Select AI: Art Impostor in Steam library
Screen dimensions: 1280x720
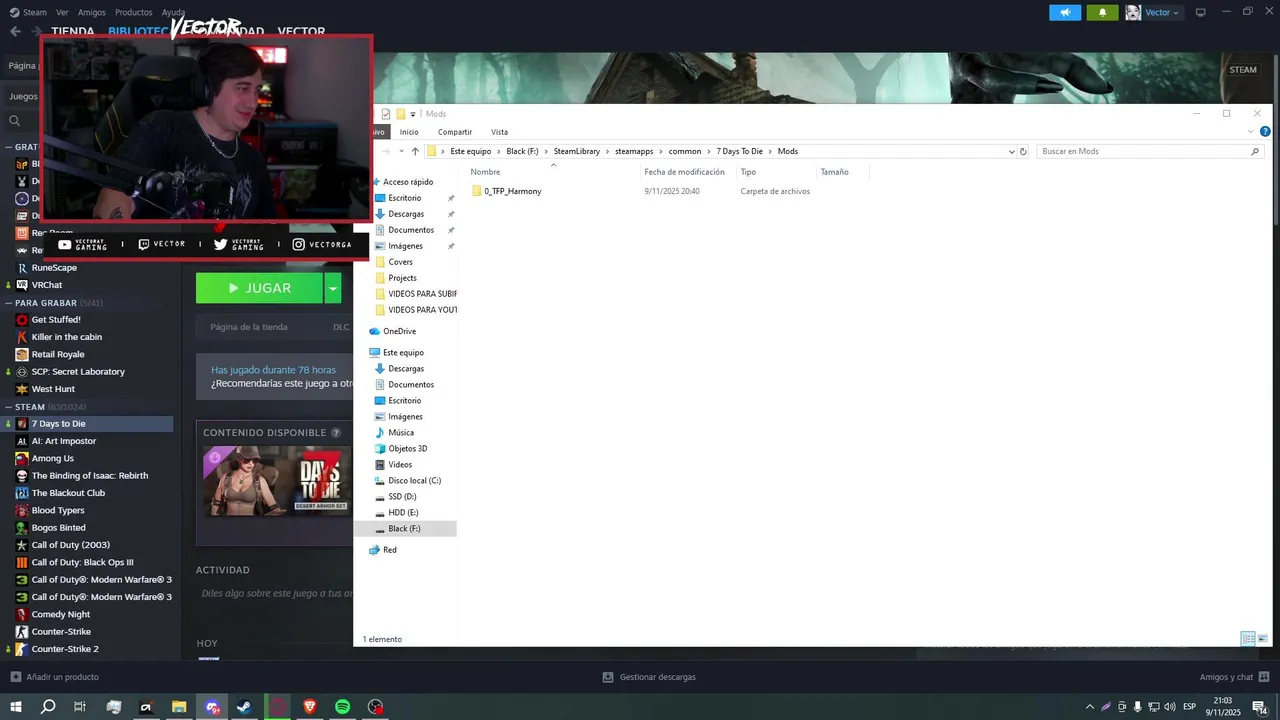coord(63,441)
